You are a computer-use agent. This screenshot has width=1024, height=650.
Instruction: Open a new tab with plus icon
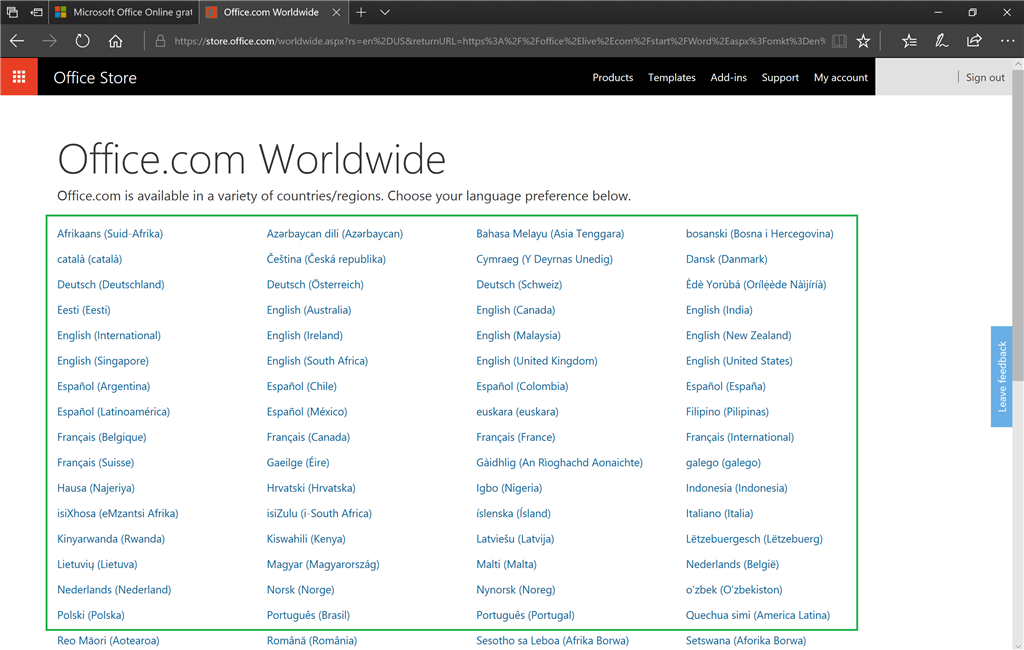pos(361,12)
